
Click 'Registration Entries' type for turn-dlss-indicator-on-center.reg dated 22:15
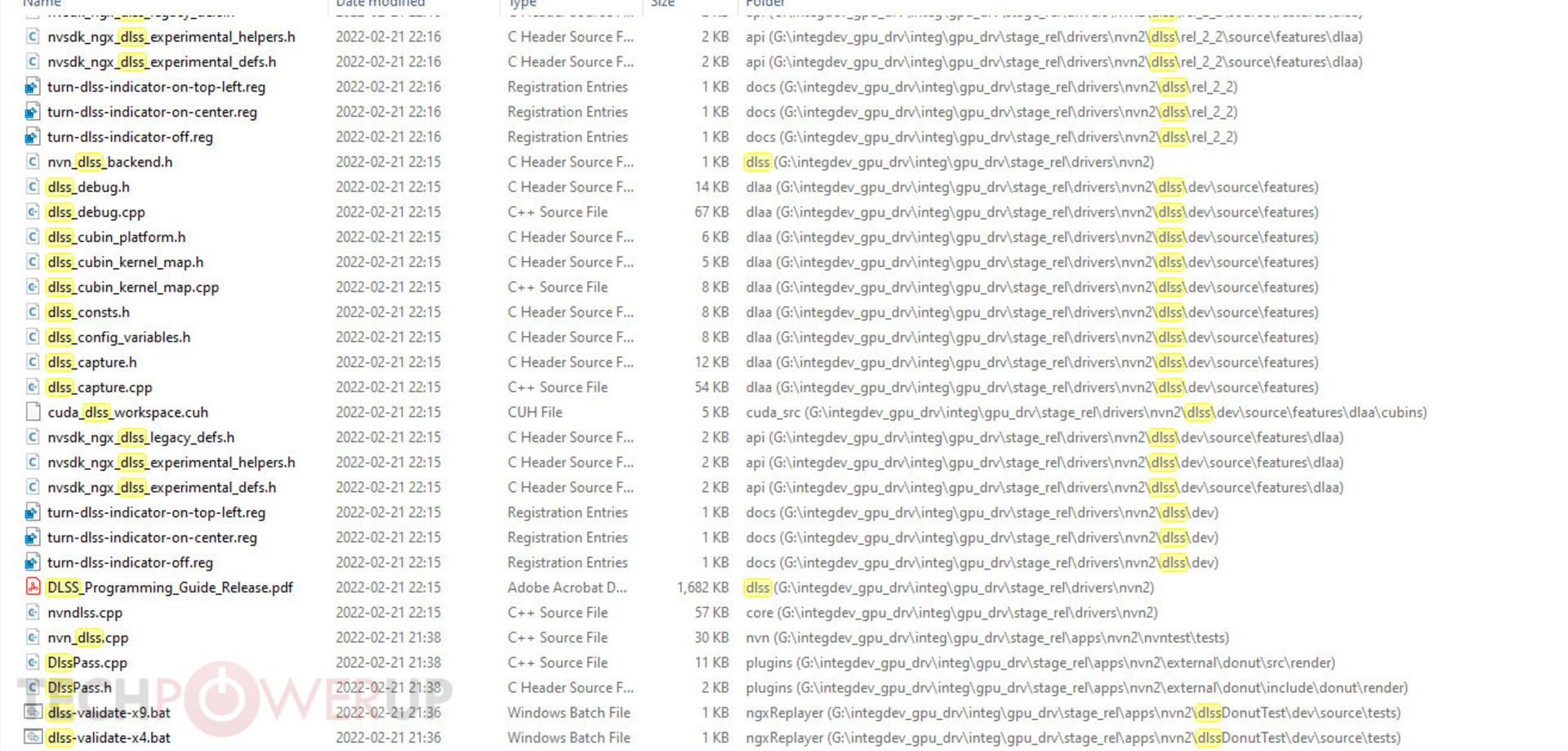(x=568, y=538)
